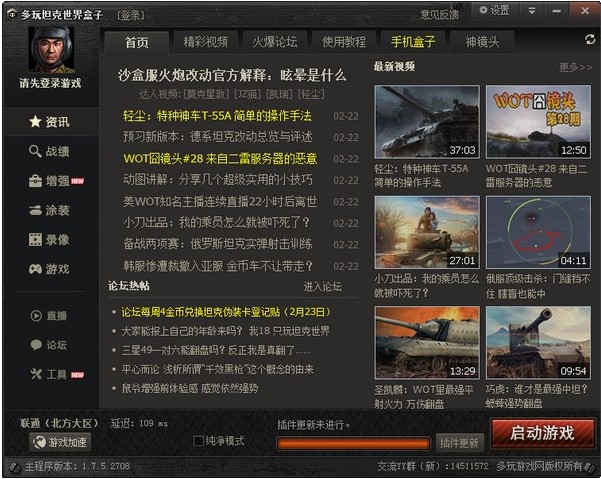The height and width of the screenshot is (479, 601).
Task: Click the 启动游戏 button
Action: (542, 433)
